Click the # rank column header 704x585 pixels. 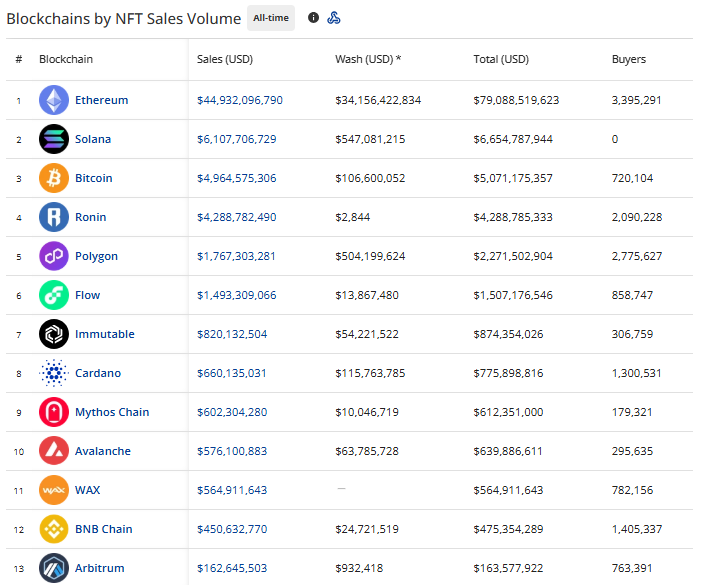coord(19,59)
